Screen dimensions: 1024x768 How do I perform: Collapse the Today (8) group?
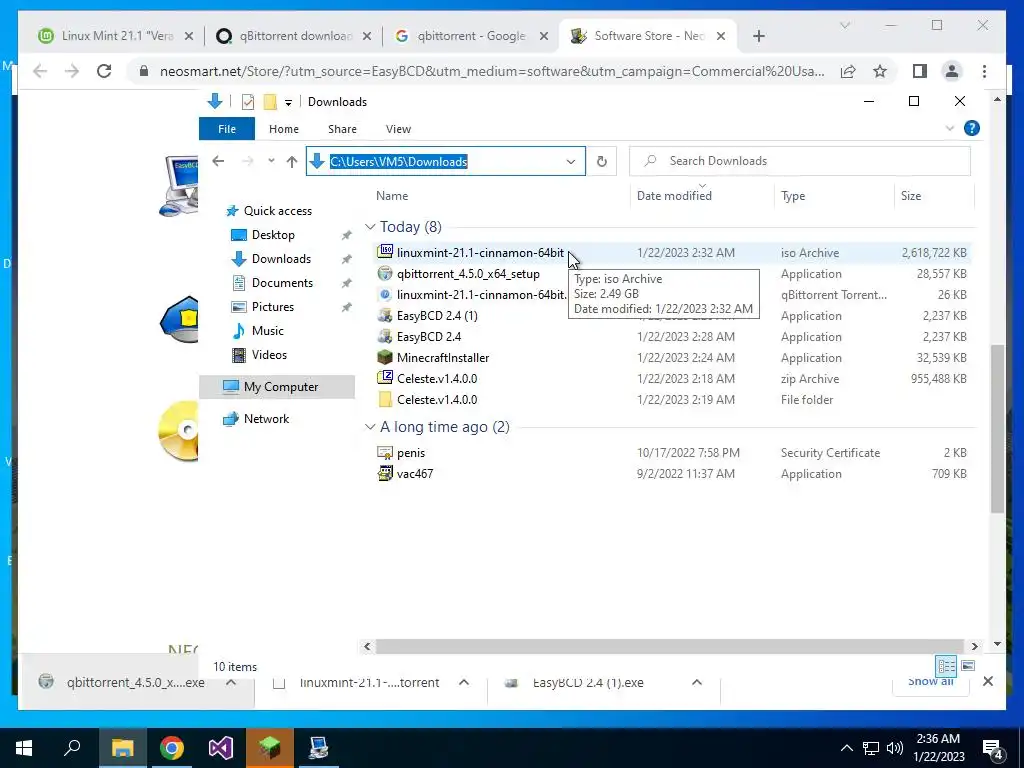coord(370,227)
